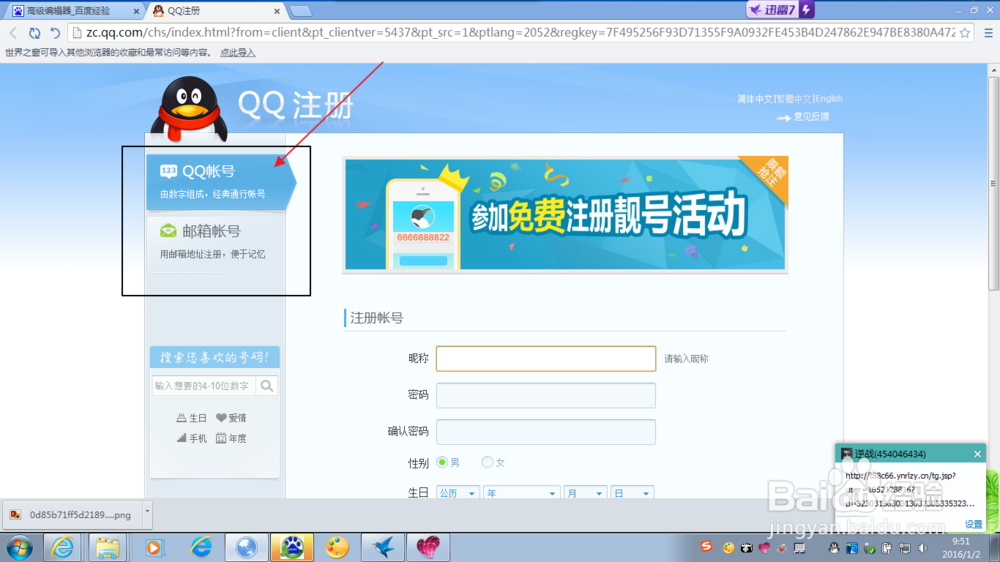Reload the page with the refresh icon
The width and height of the screenshot is (1000, 562).
click(34, 33)
